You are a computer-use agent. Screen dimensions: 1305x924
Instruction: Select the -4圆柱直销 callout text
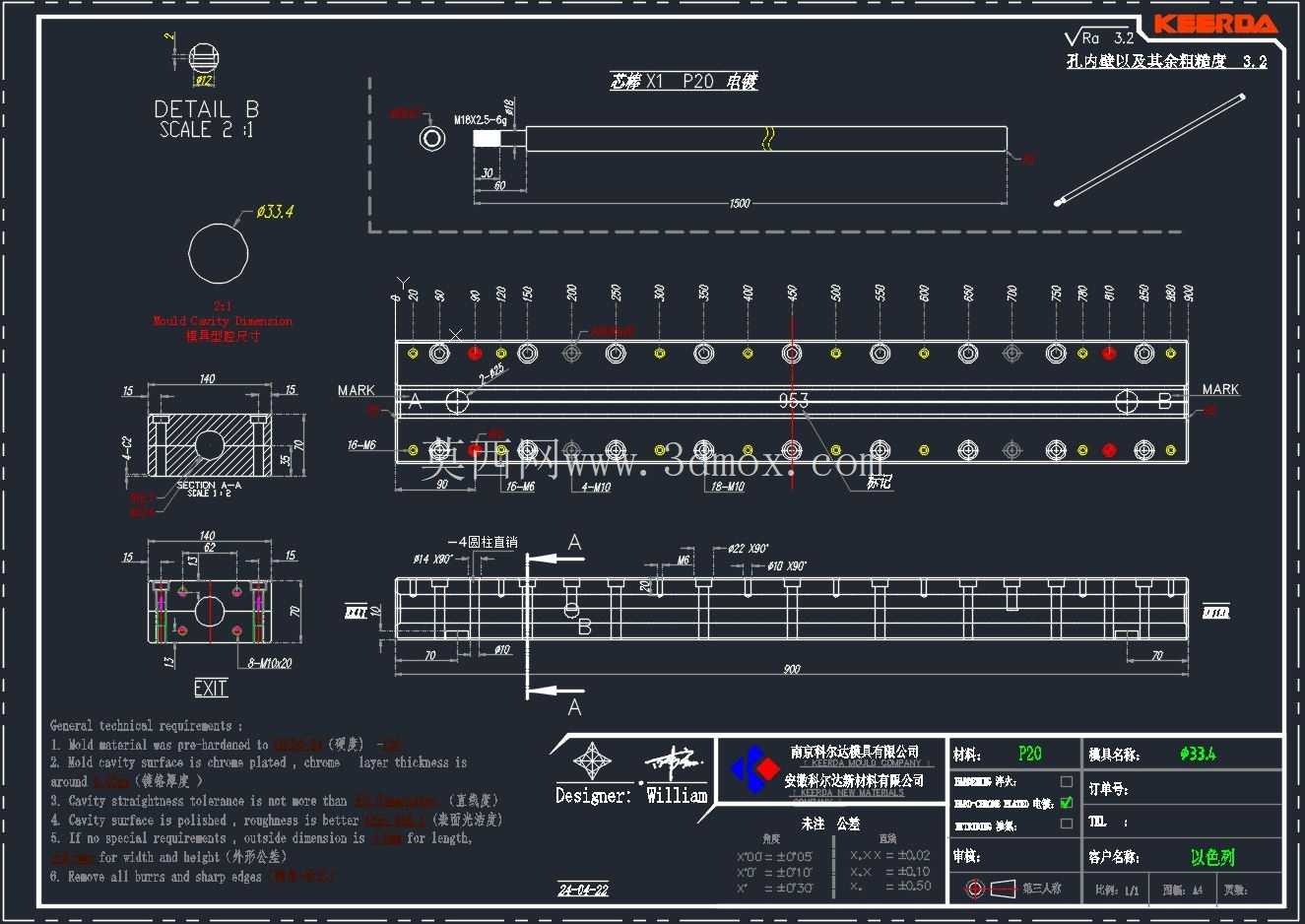point(482,542)
